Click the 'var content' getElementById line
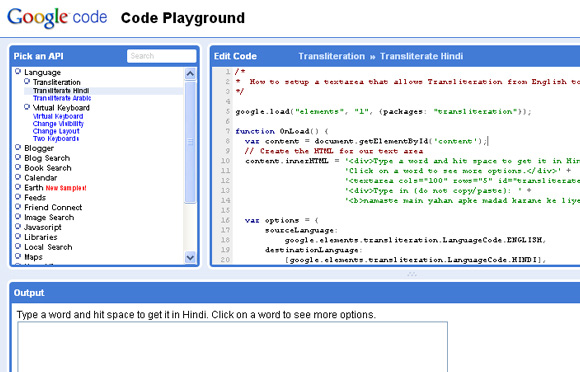 coord(366,141)
